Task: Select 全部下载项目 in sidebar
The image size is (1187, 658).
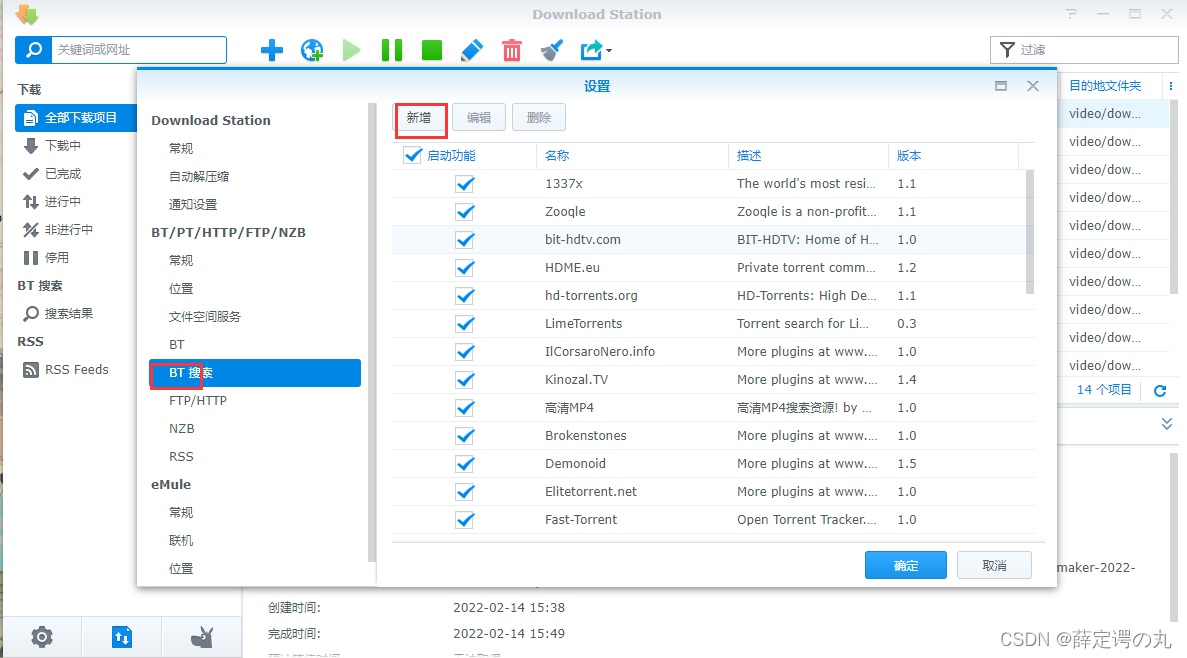Action: [76, 117]
